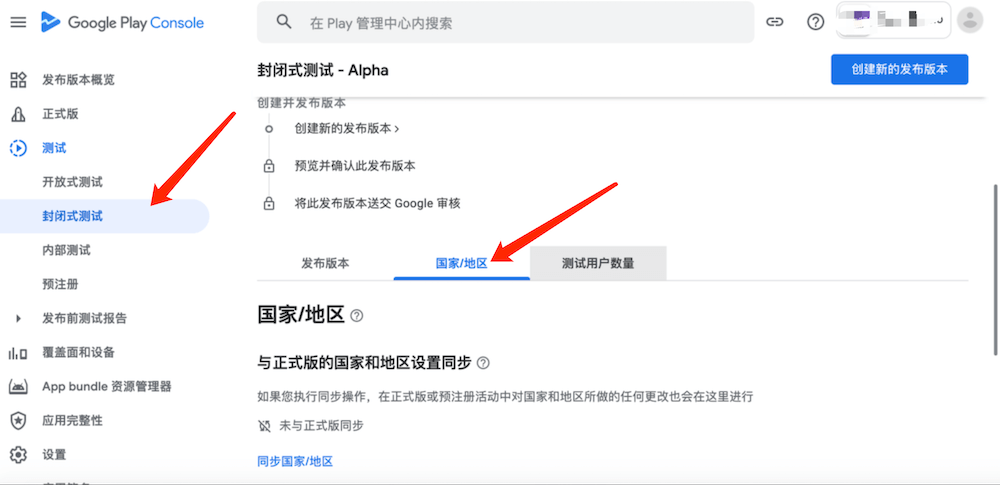Screen dimensions: 1000x485
Task: Open the user account avatar
Action: [969, 20]
